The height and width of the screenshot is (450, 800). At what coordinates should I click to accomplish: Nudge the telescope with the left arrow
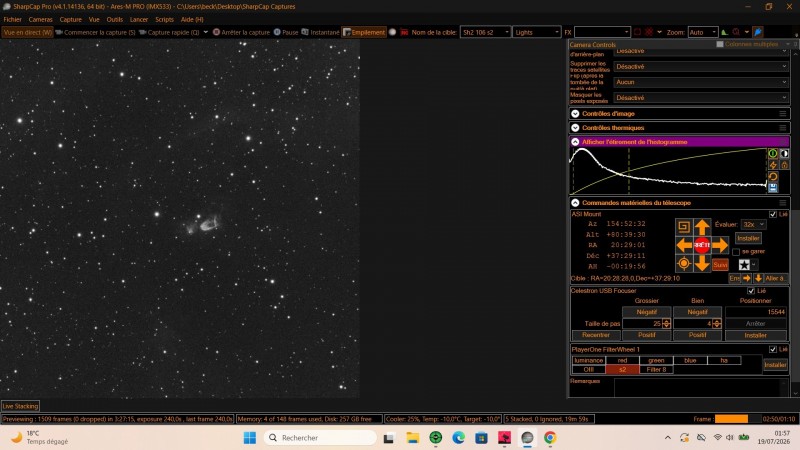click(684, 245)
